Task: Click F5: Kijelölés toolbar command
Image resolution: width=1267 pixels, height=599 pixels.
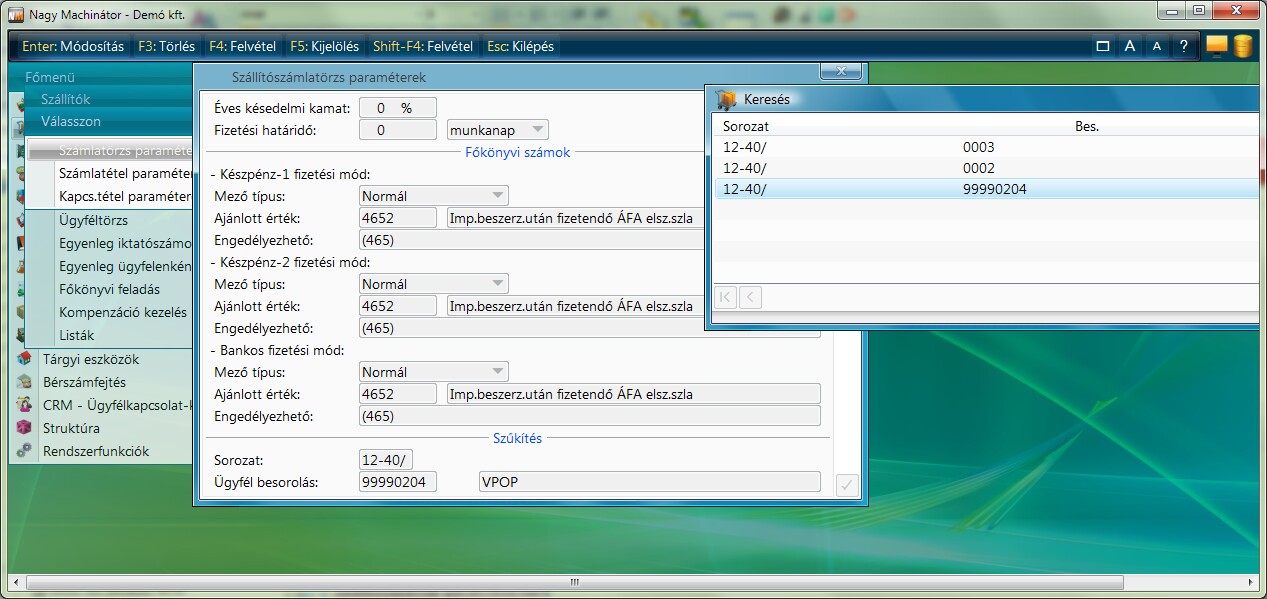Action: click(325, 46)
